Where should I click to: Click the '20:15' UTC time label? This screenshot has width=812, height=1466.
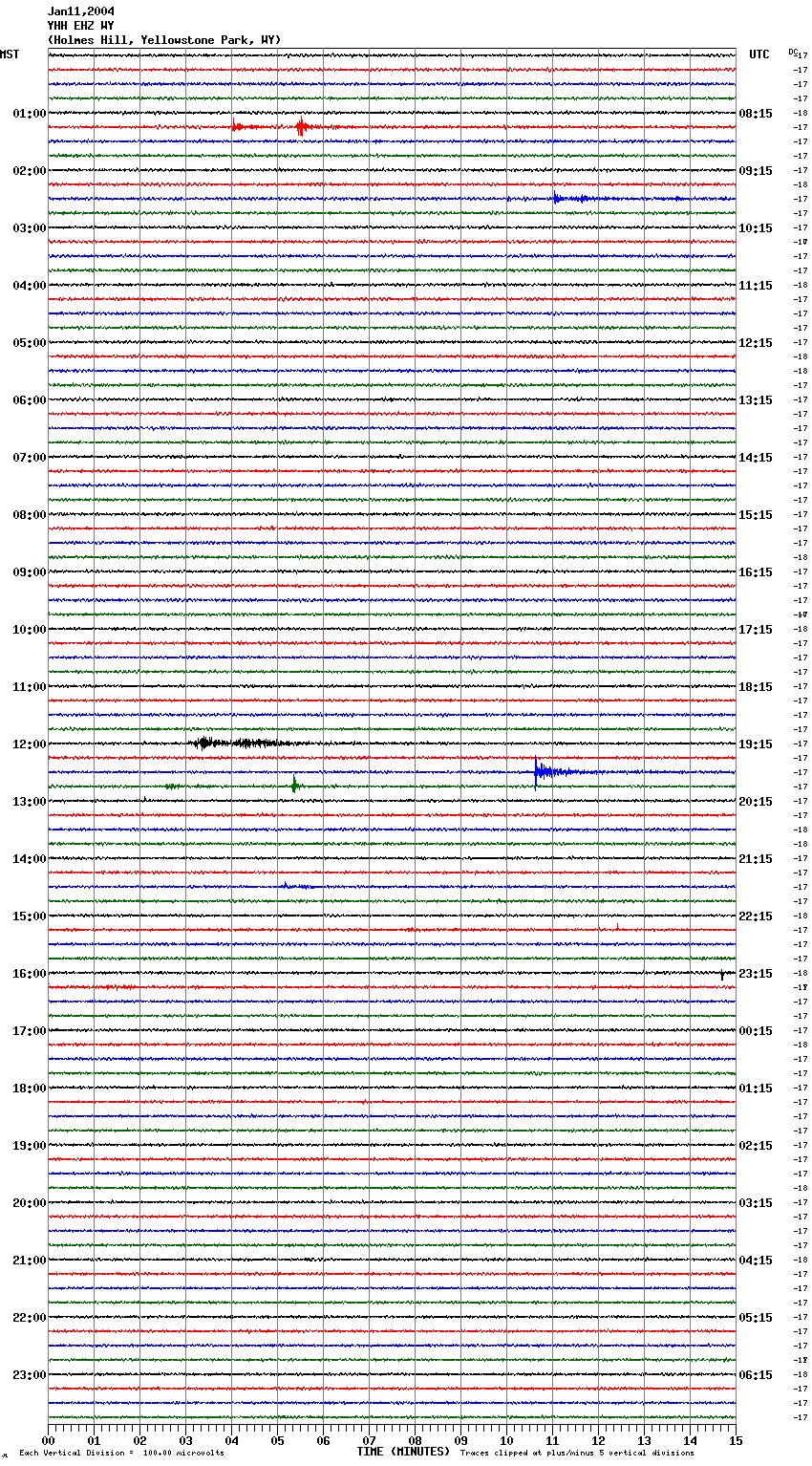[756, 802]
